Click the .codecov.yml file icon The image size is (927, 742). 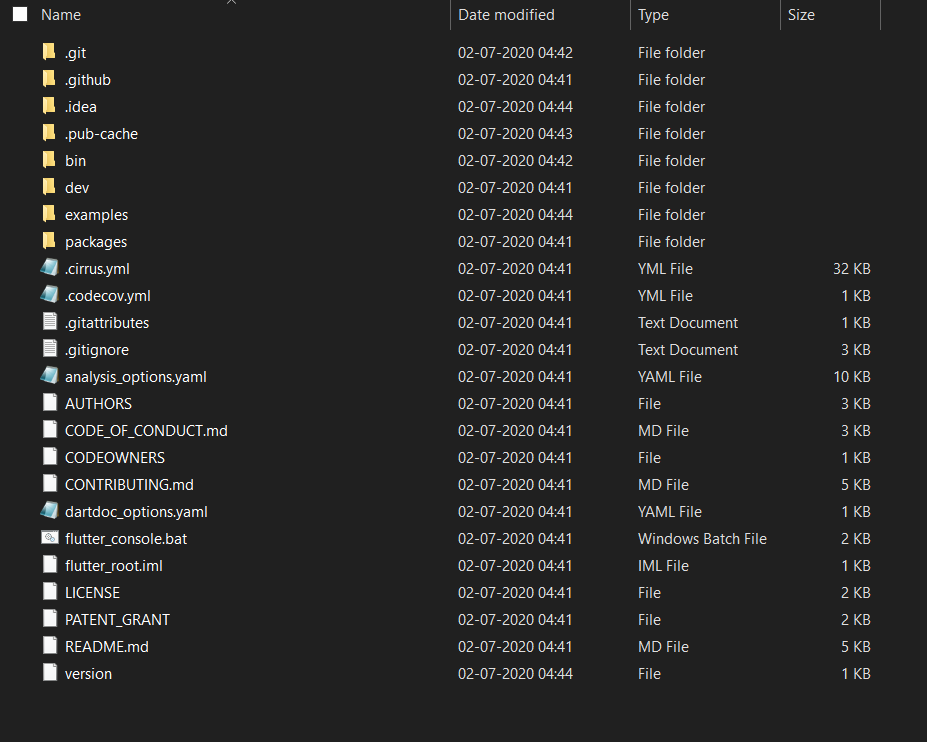pyautogui.click(x=50, y=295)
